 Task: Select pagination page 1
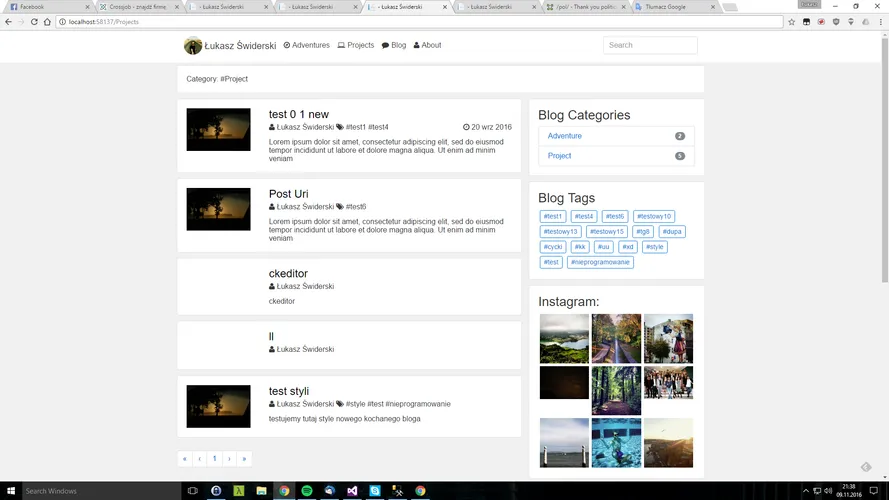pyautogui.click(x=214, y=459)
